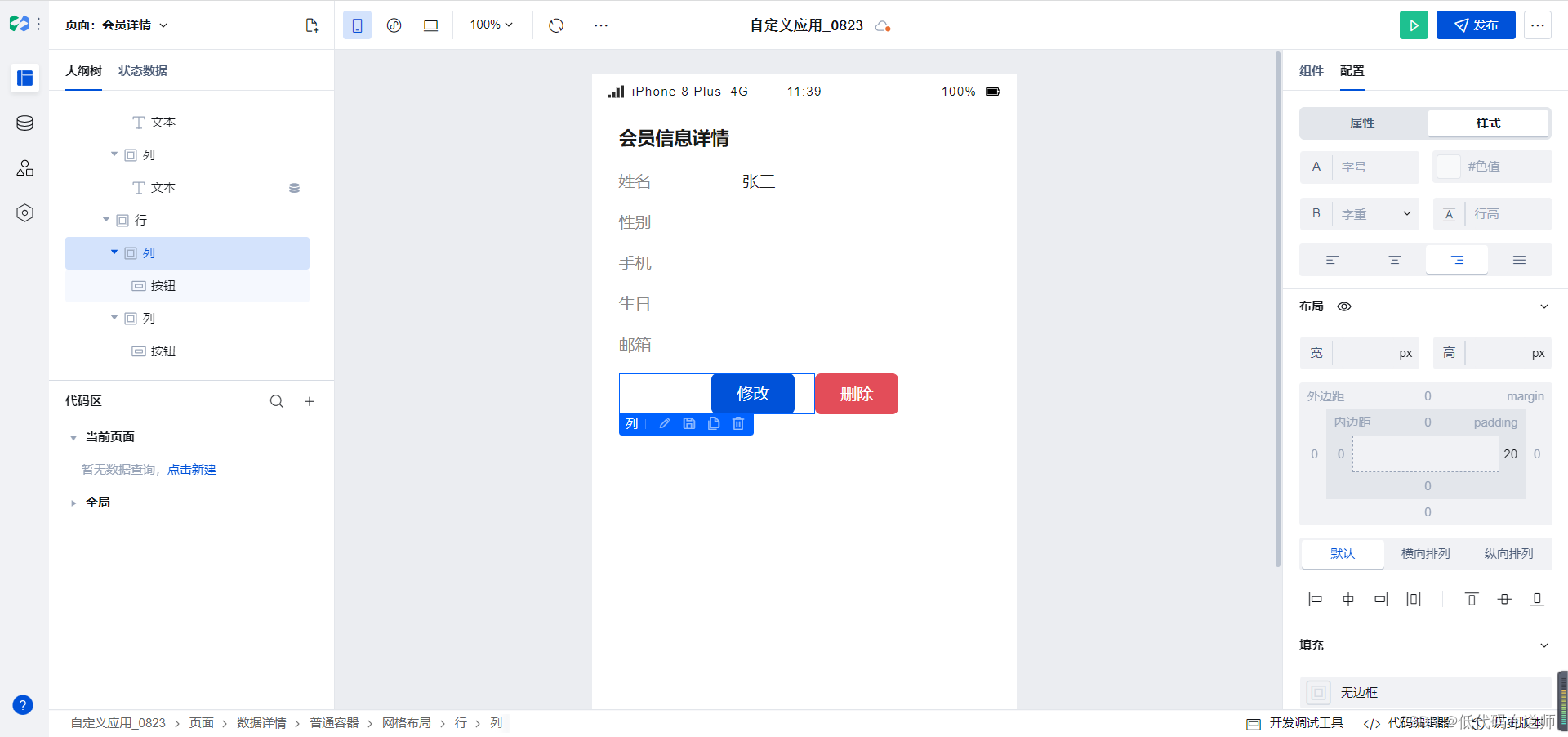Search in the code area
Image resolution: width=1568 pixels, height=737 pixels.
pos(277,401)
